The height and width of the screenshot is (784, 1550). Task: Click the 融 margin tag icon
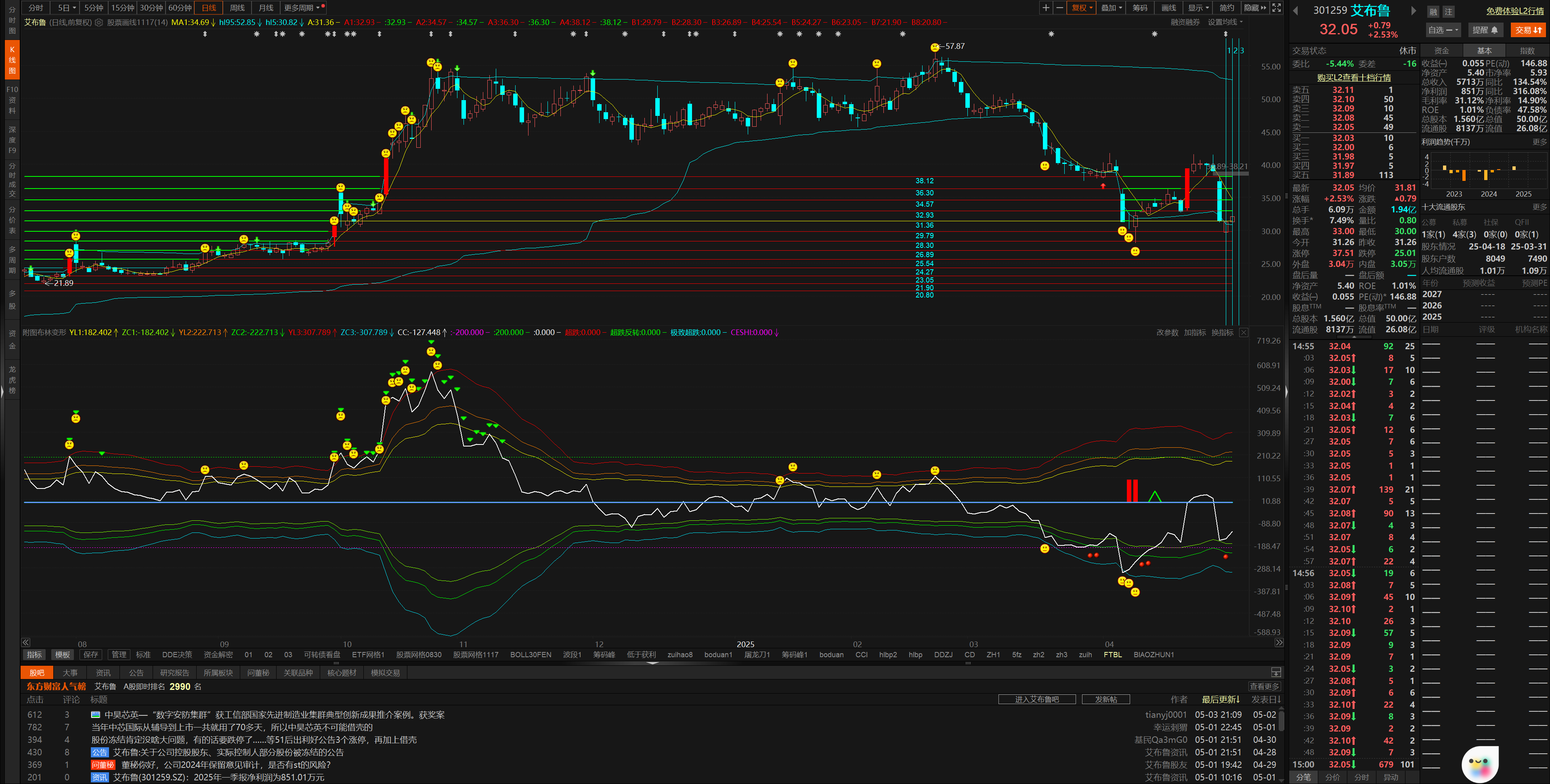(1433, 11)
